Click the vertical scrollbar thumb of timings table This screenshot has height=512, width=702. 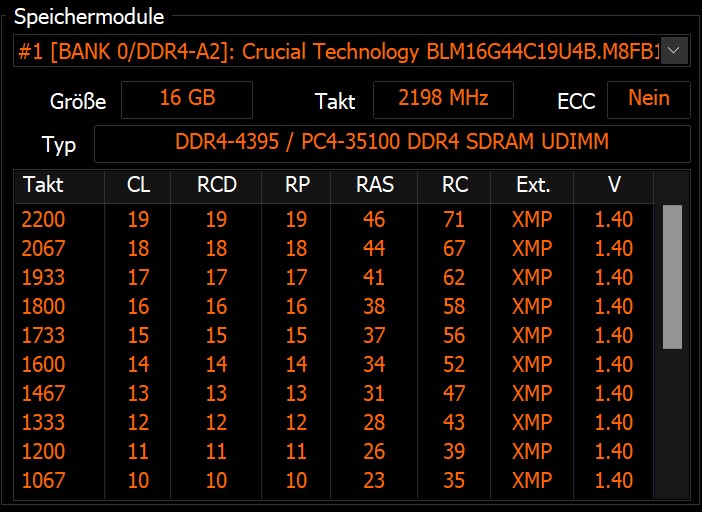click(x=672, y=277)
